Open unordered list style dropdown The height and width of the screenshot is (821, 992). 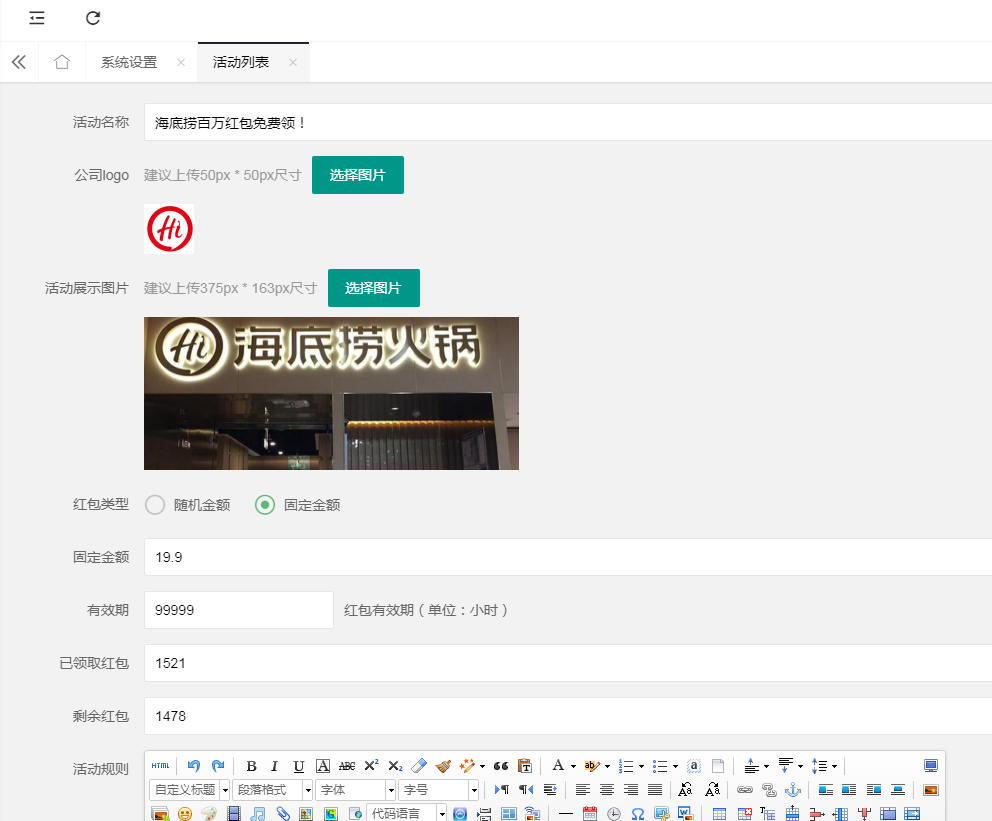(x=676, y=767)
